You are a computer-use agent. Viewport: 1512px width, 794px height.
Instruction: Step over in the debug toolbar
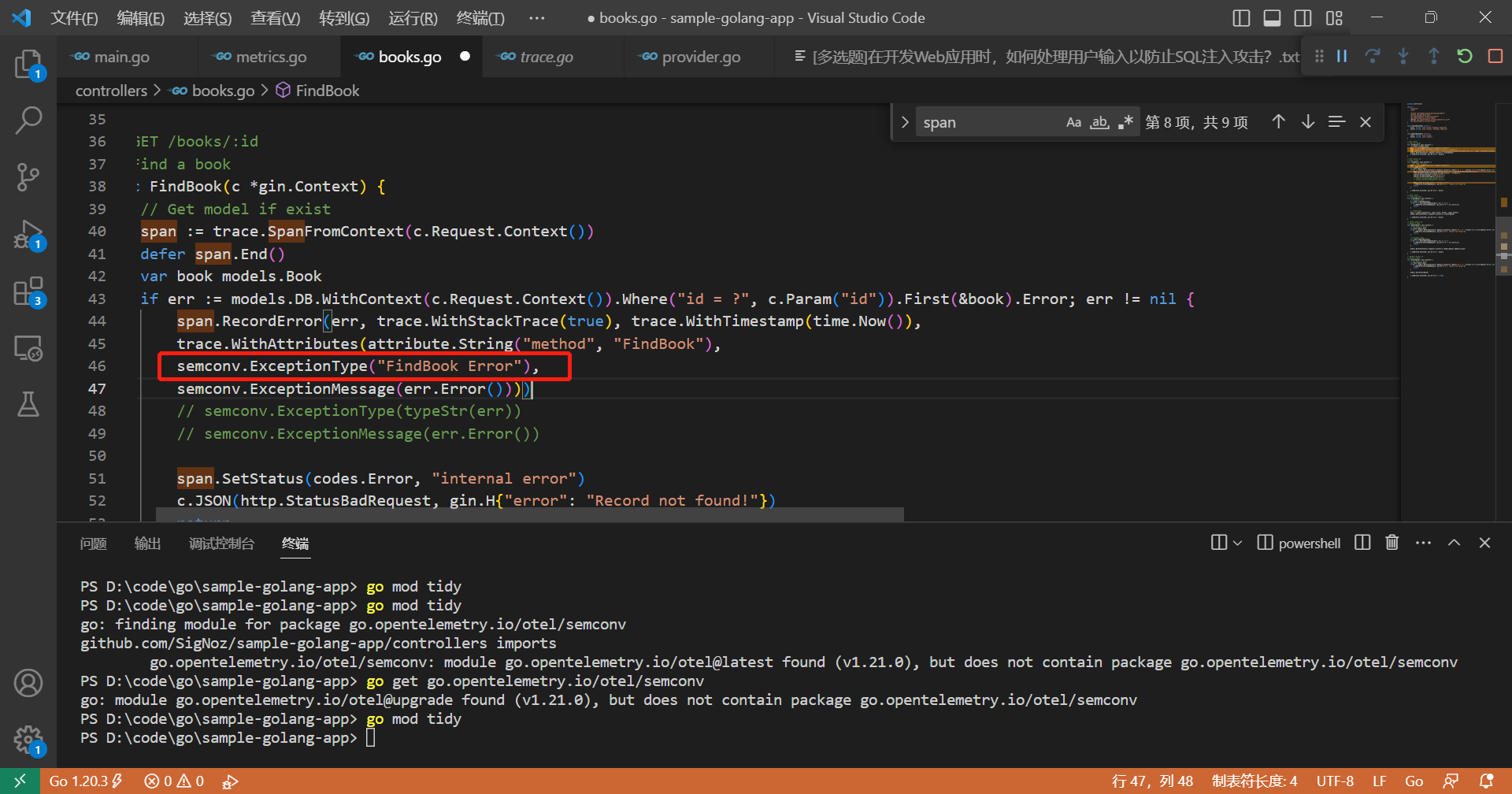point(1373,56)
